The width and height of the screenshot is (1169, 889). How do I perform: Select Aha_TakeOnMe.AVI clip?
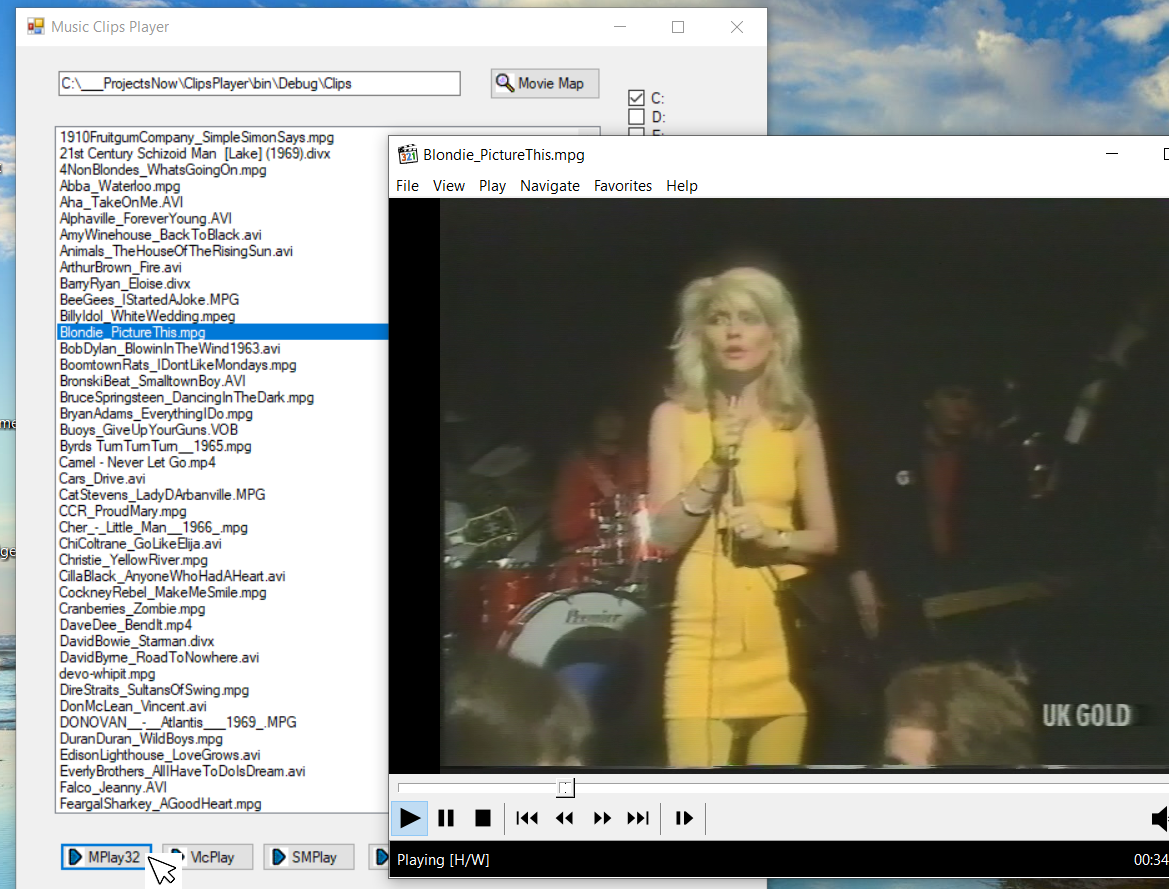pos(121,202)
